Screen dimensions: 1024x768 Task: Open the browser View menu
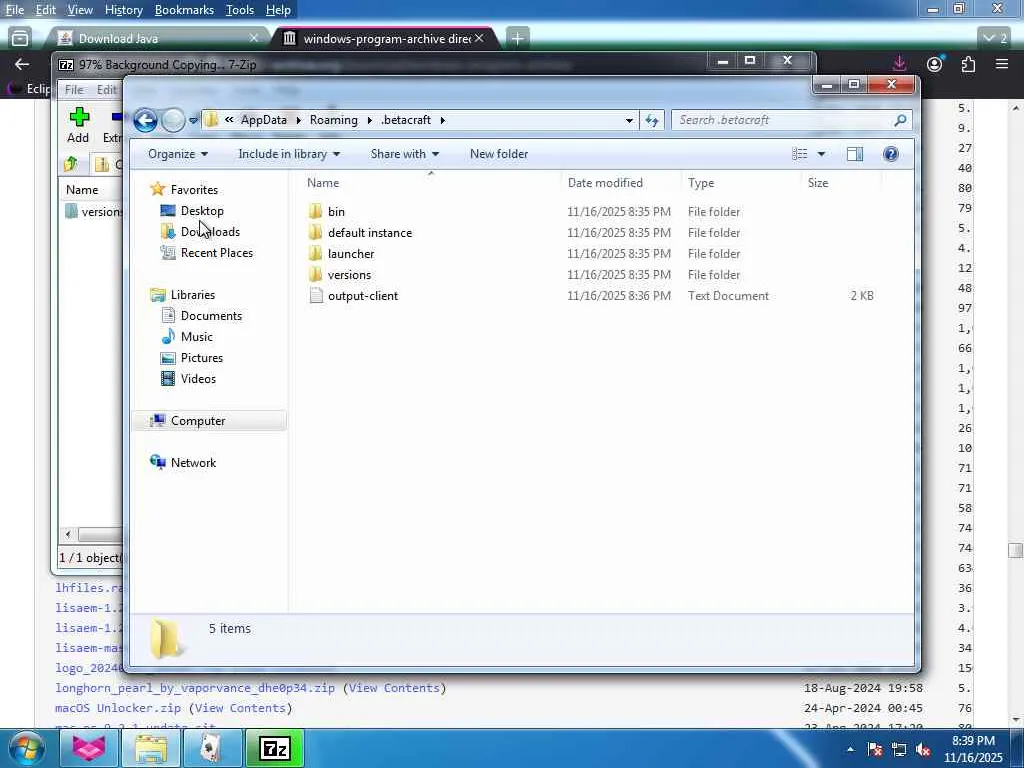[80, 10]
